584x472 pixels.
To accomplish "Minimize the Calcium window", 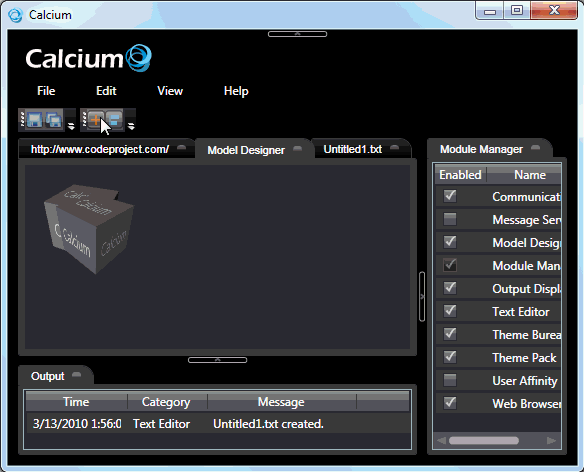I will coord(490,11).
